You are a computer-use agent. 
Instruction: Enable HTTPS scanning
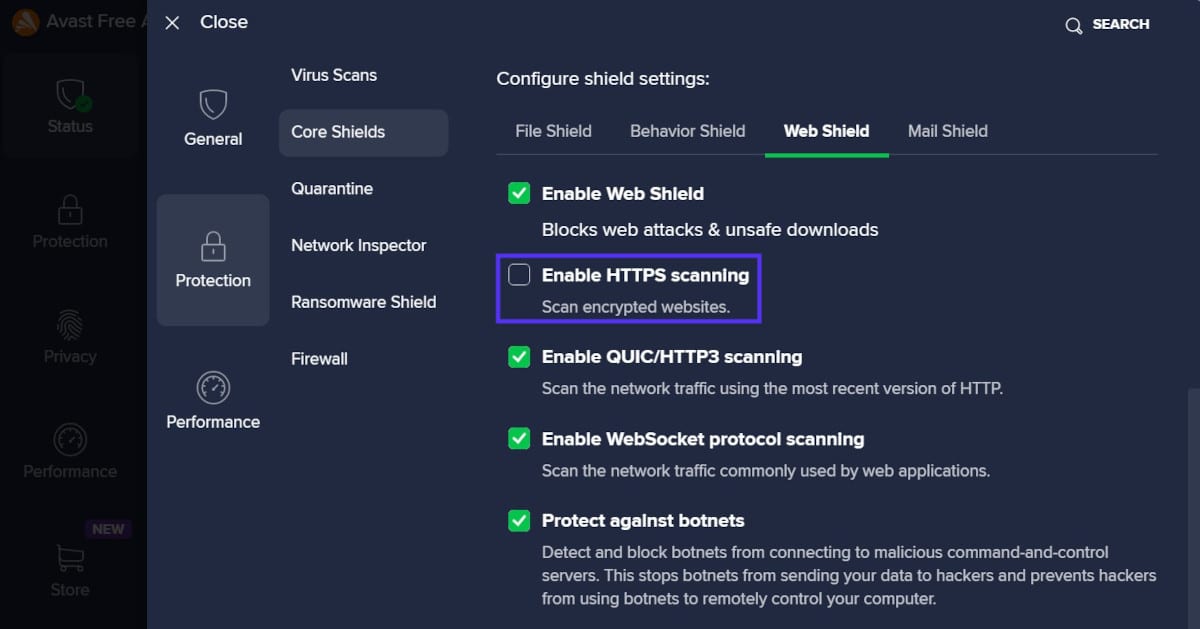(x=519, y=273)
